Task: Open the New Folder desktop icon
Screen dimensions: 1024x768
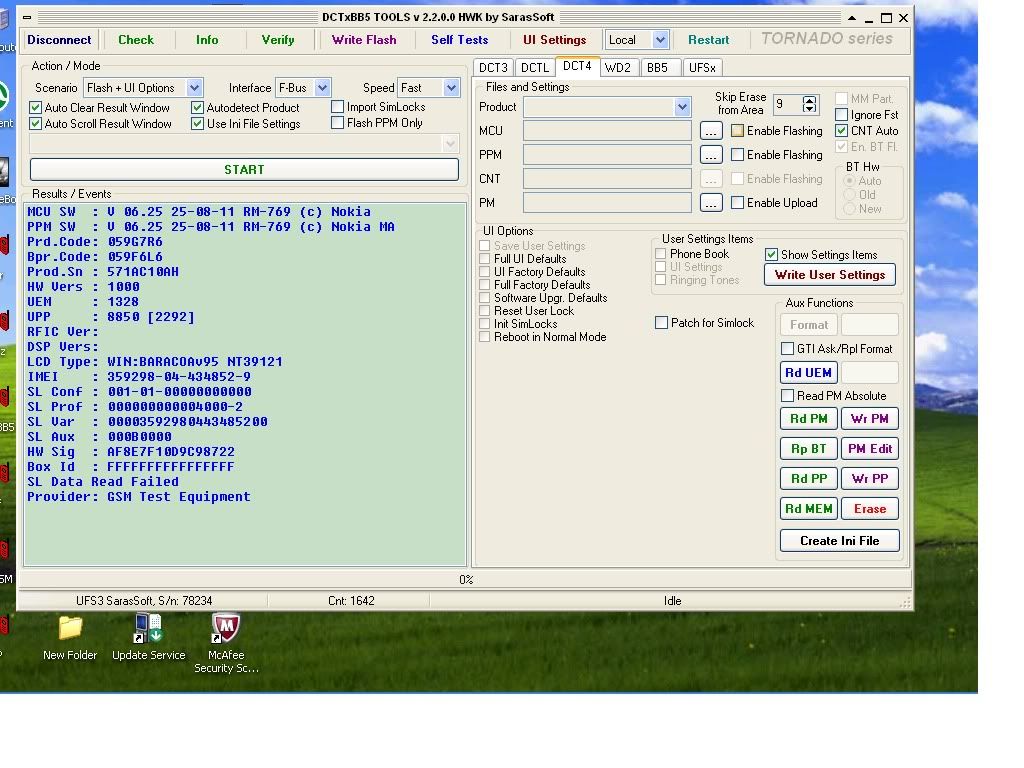Action: pyautogui.click(x=70, y=630)
